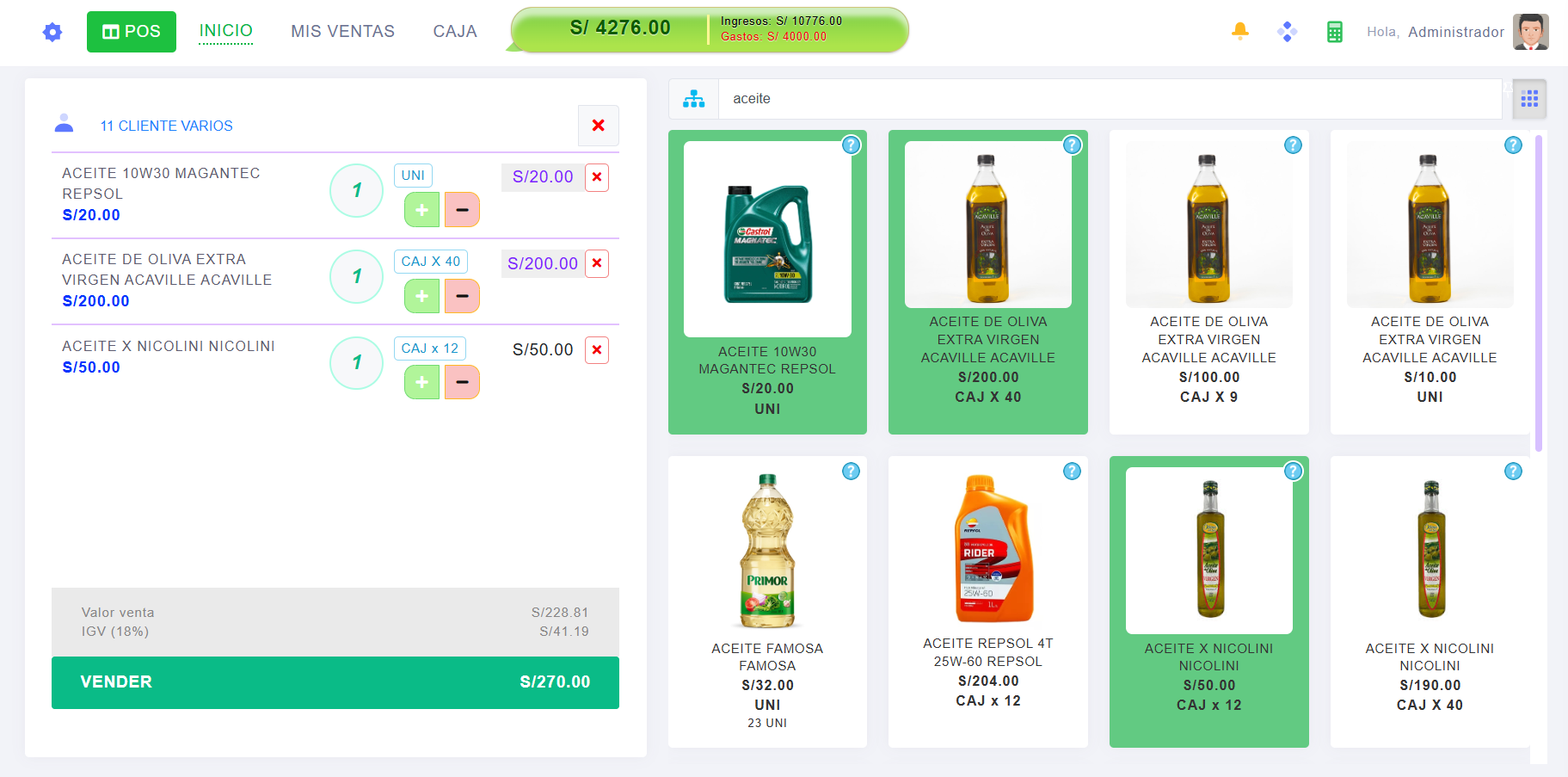The image size is (1568, 777).
Task: Click the Administrador user name
Action: (1456, 32)
